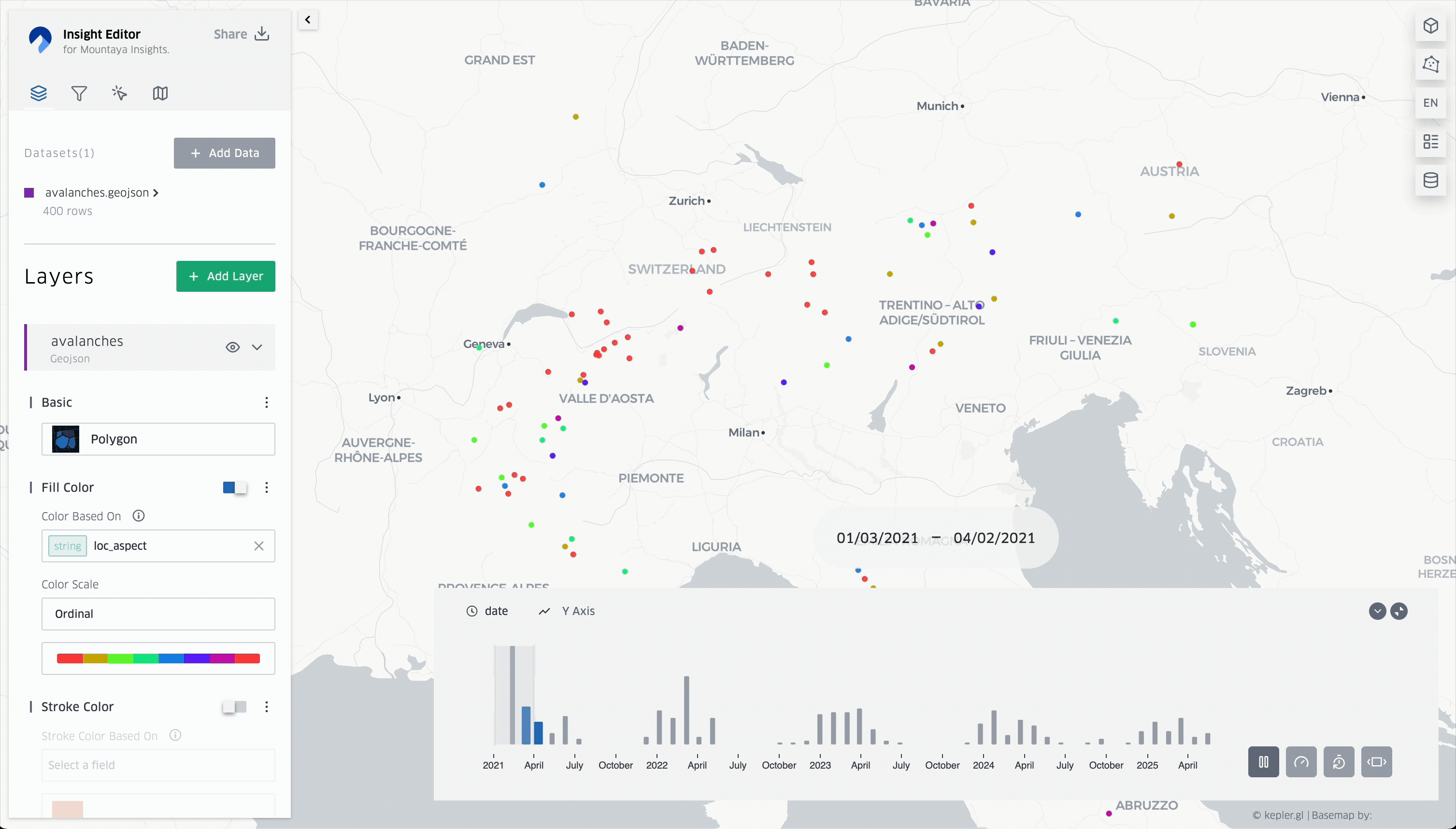The height and width of the screenshot is (829, 1456).
Task: Click the Add Data button
Action: 224,153
